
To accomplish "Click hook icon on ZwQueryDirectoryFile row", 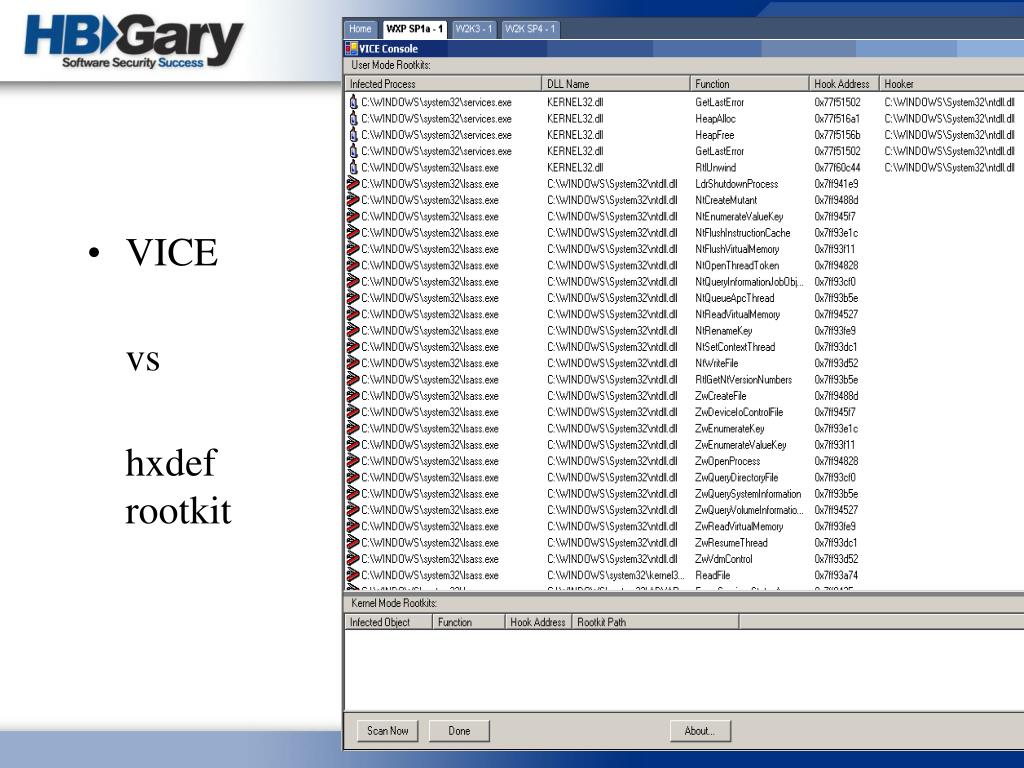I will 353,477.
